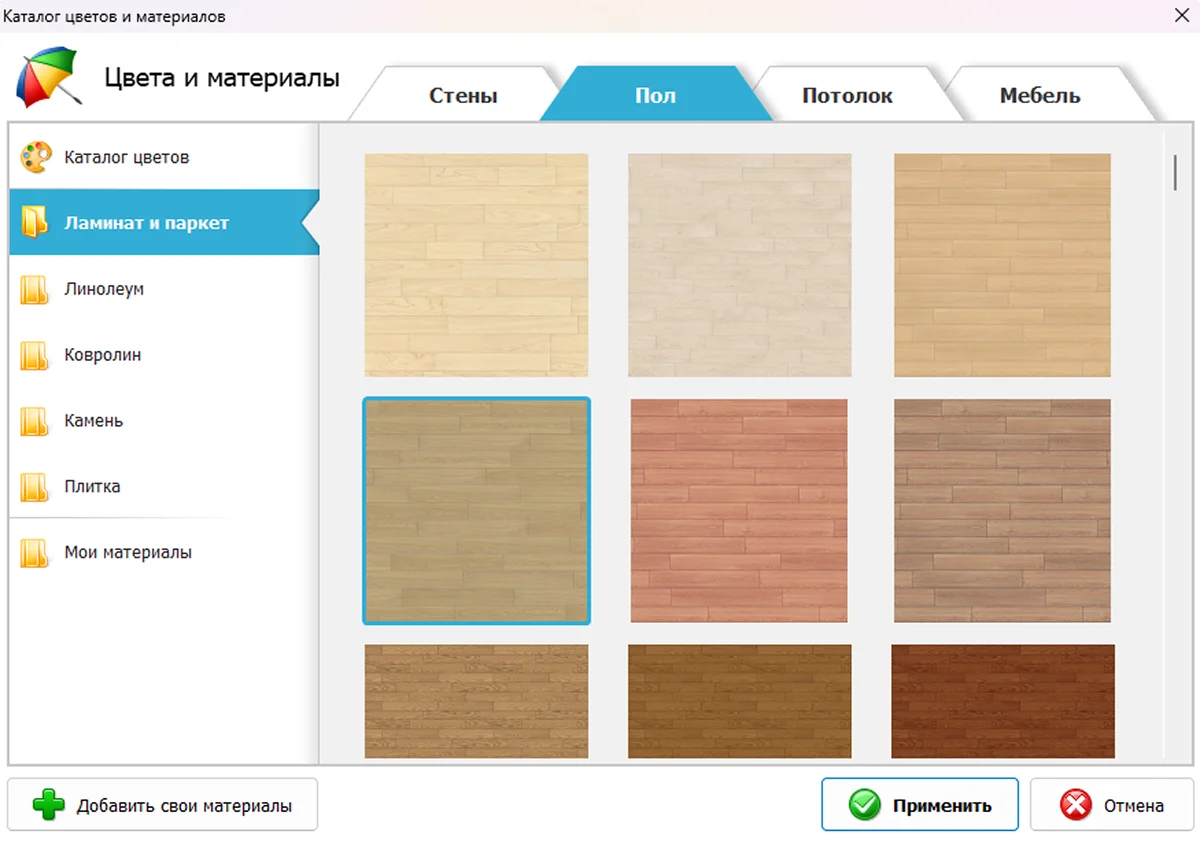The height and width of the screenshot is (842, 1200).
Task: Open the Каталог цветов category
Action: [x=164, y=157]
